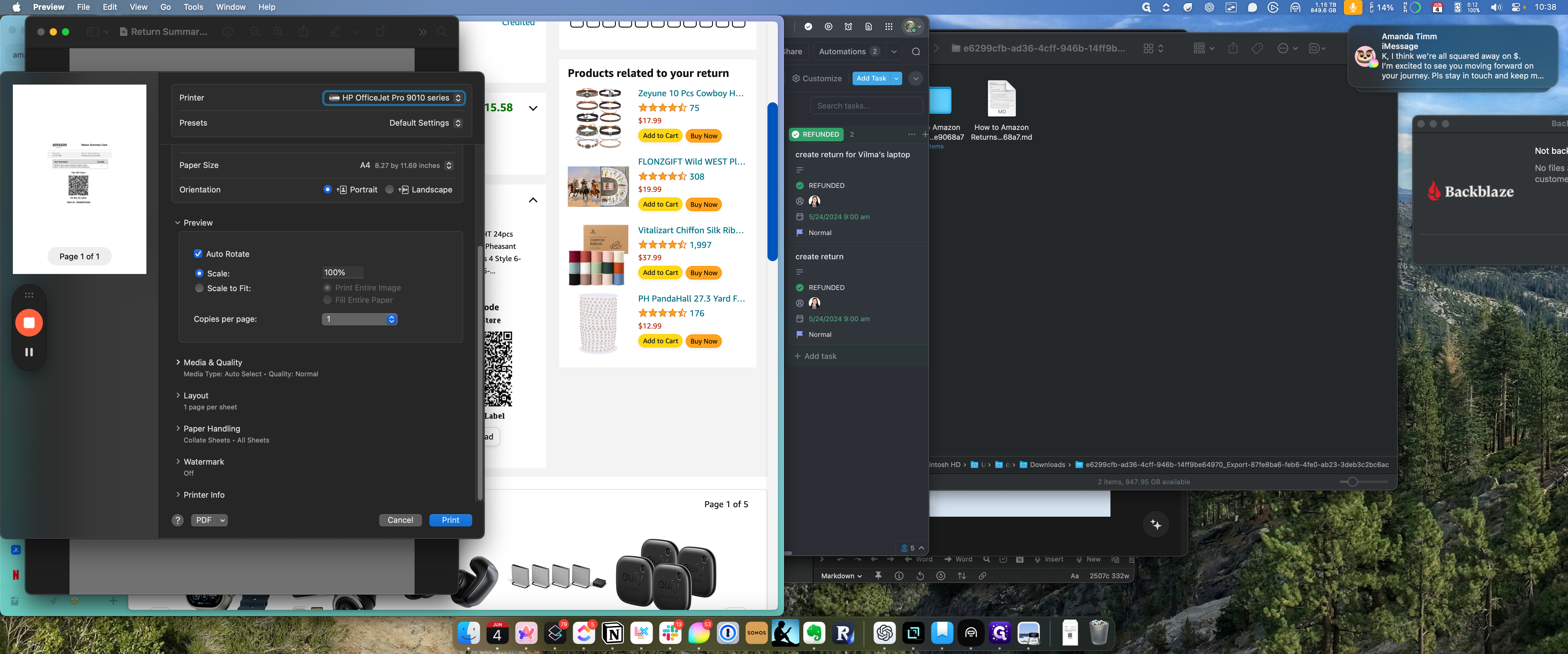The height and width of the screenshot is (654, 1568).
Task: Select Landscape orientation
Action: (x=390, y=190)
